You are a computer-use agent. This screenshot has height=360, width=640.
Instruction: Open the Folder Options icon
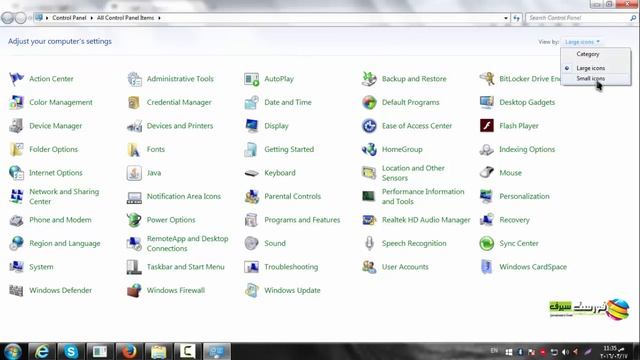[x=16, y=149]
